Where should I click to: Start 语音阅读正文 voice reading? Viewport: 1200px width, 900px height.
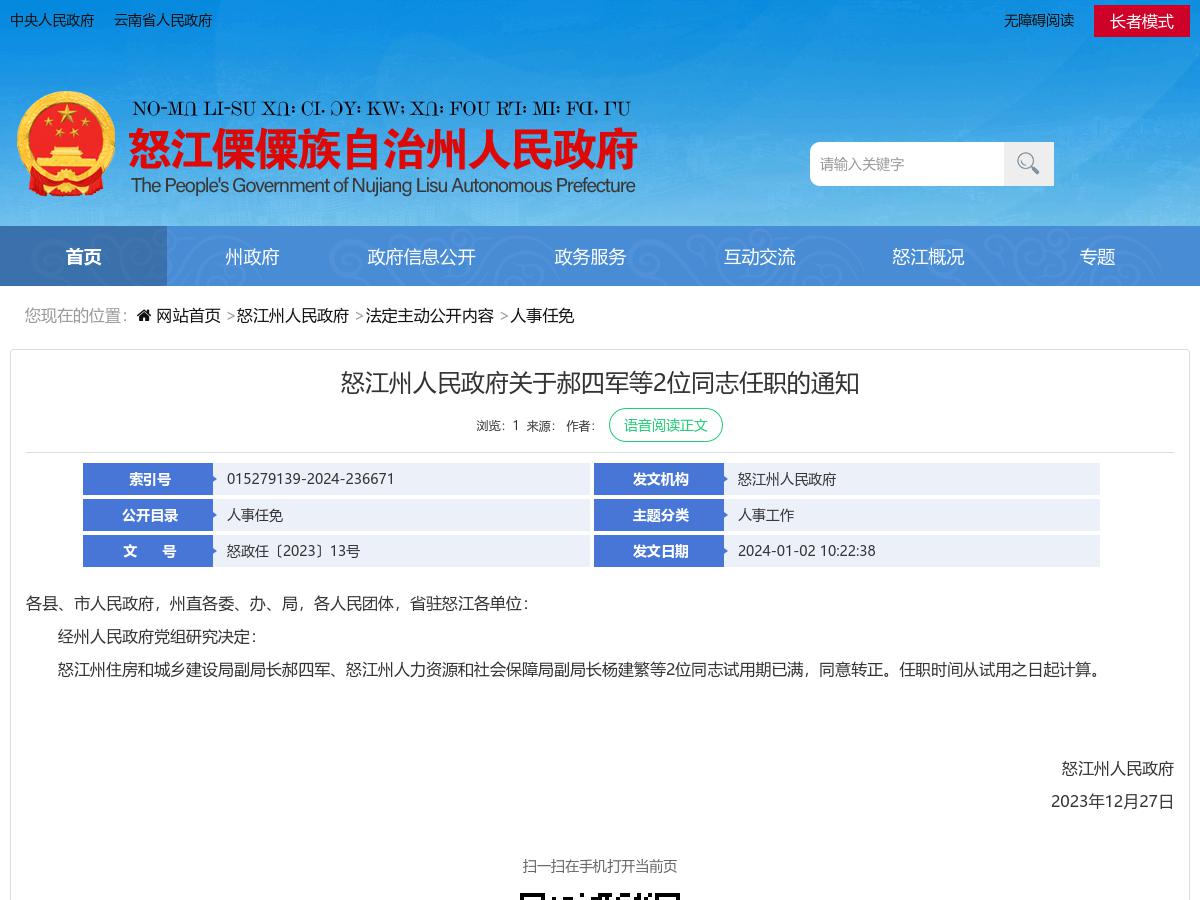pyautogui.click(x=665, y=425)
